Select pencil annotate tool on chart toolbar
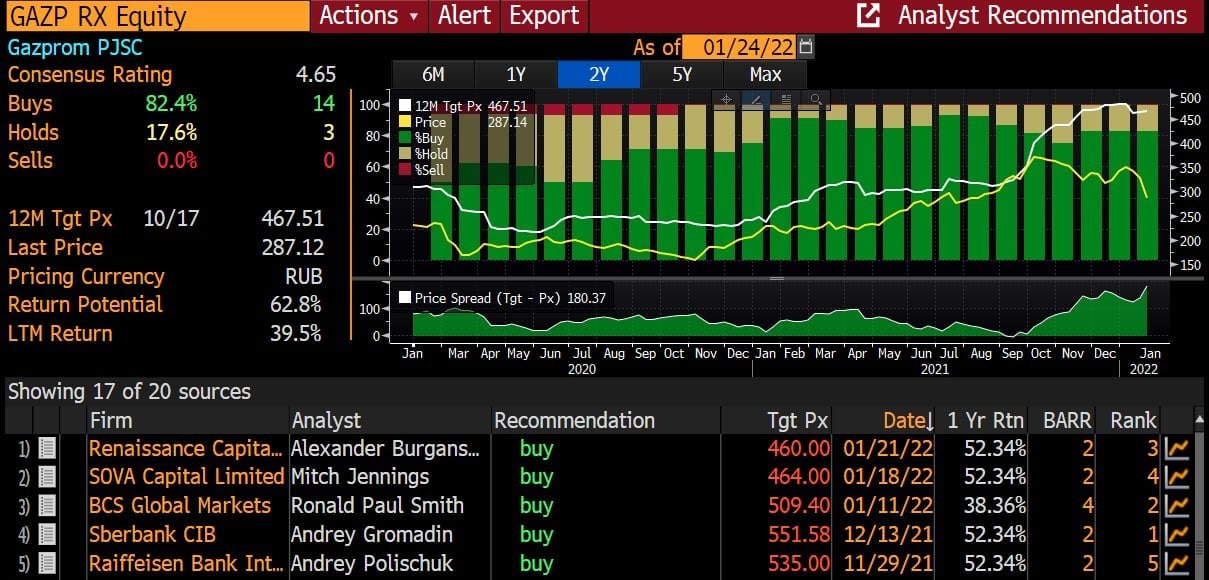The height and width of the screenshot is (580, 1209). [756, 99]
